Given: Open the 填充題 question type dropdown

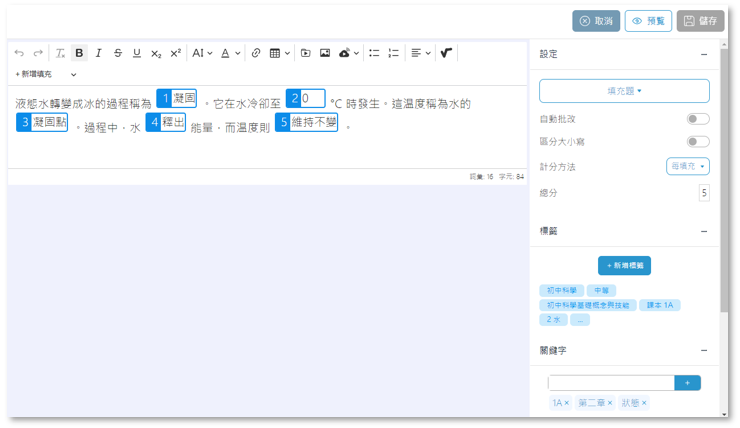Looking at the screenshot, I should click(x=624, y=91).
